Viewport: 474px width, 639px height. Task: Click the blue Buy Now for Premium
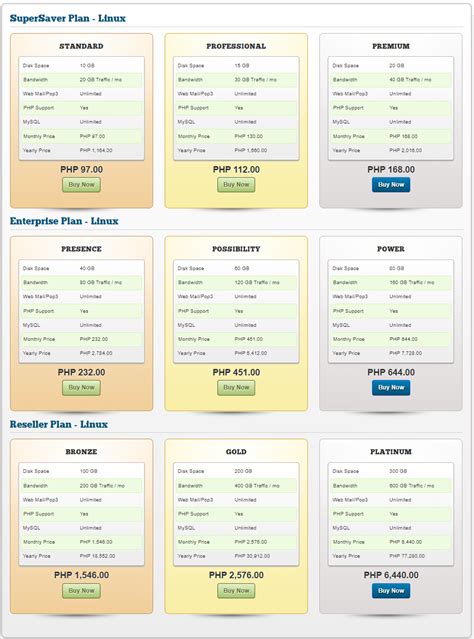(391, 185)
